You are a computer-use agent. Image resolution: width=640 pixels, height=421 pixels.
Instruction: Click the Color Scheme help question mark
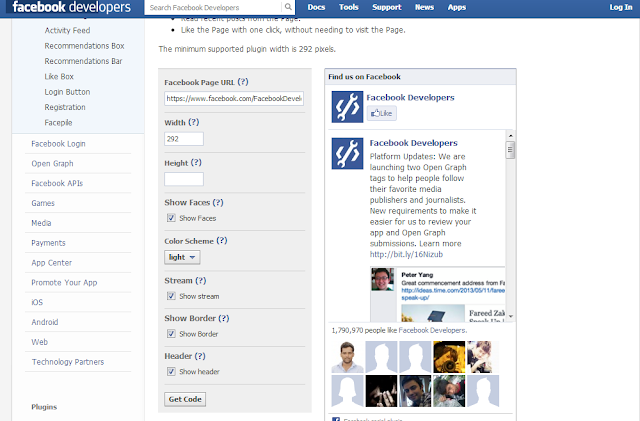[222, 241]
